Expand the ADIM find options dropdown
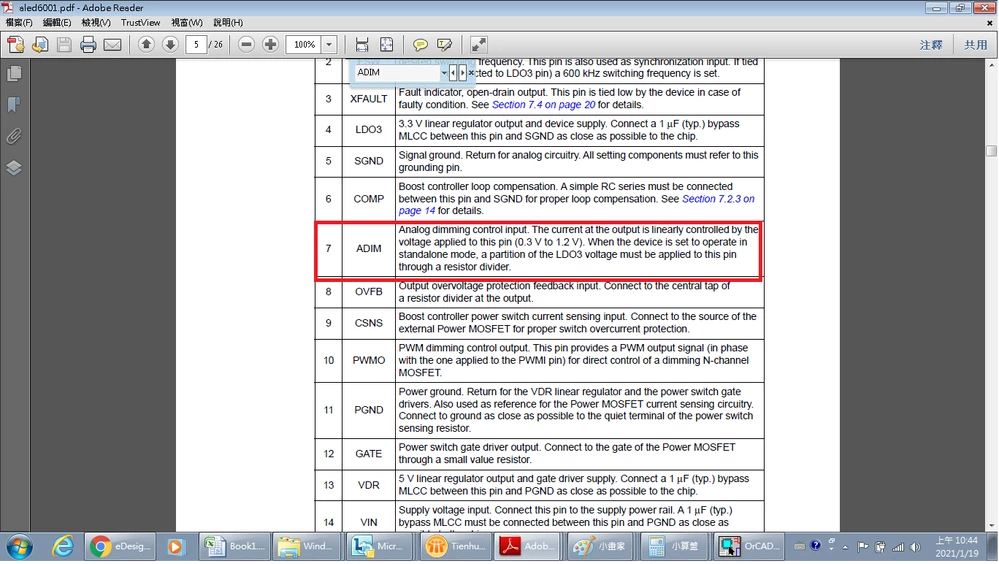 444,73
